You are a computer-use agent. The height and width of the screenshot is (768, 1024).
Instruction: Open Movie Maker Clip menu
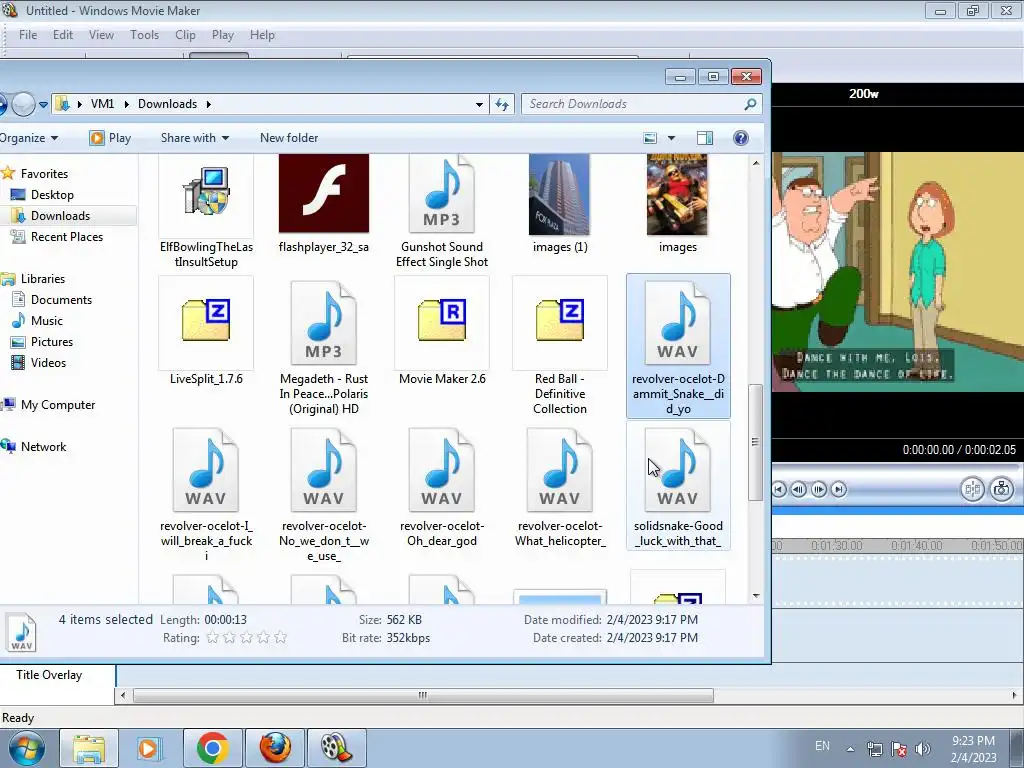click(x=185, y=35)
